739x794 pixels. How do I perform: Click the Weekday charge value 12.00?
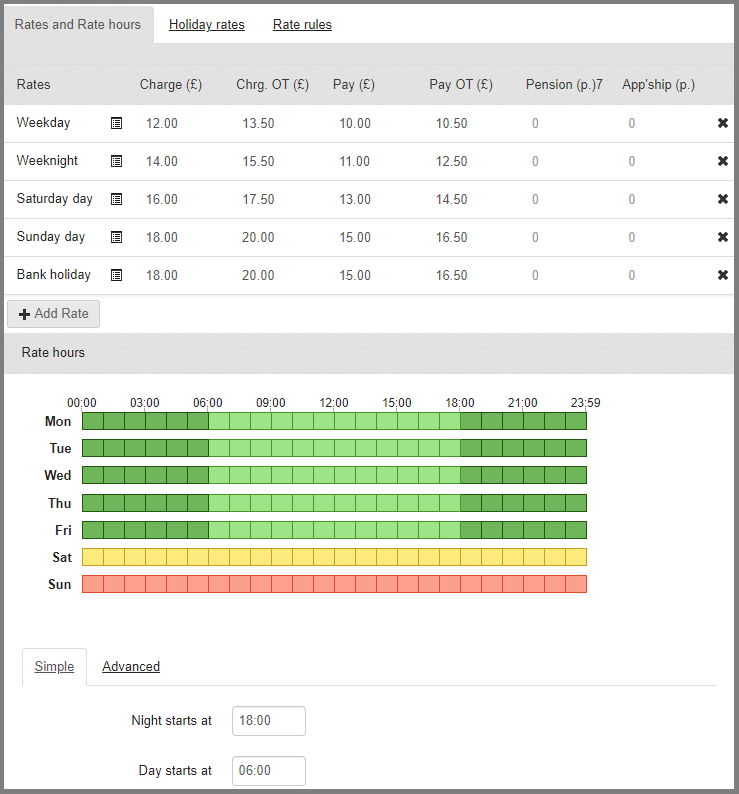point(161,123)
